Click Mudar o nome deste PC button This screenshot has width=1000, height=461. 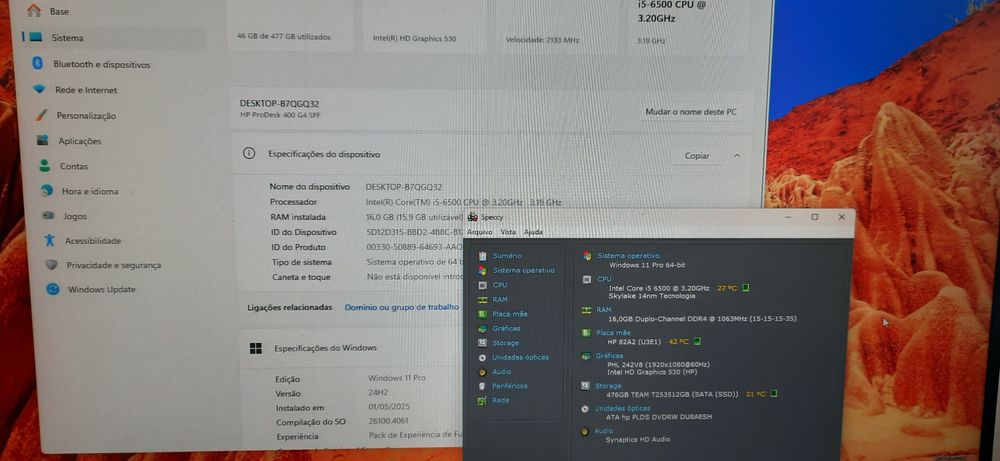coord(691,112)
